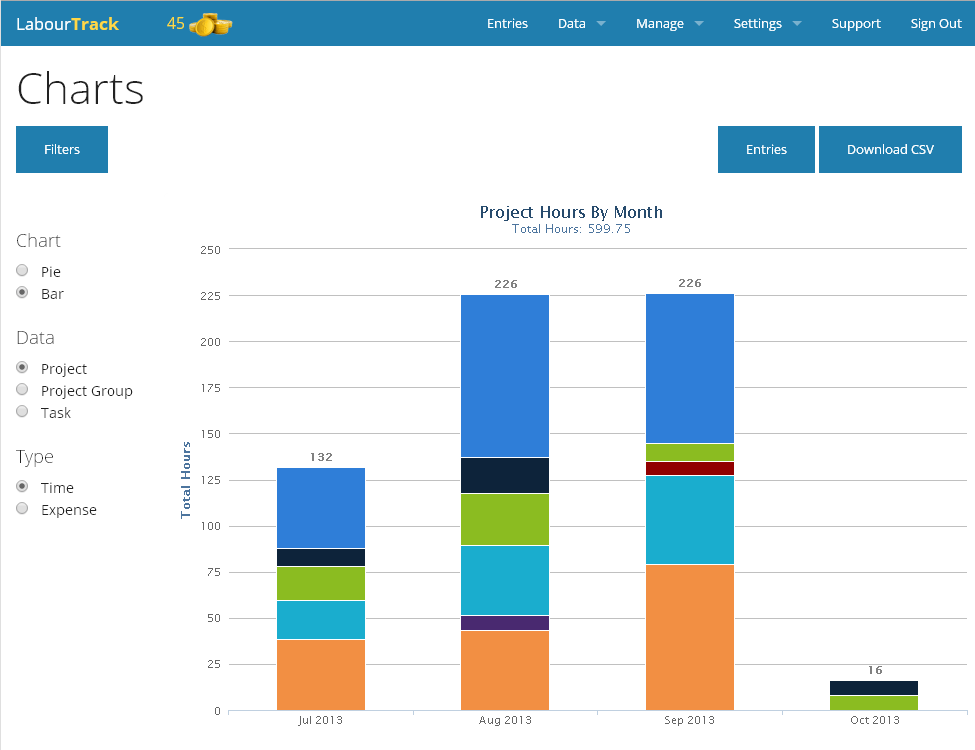Select the Pie chart radio button
975x750 pixels.
click(x=22, y=271)
